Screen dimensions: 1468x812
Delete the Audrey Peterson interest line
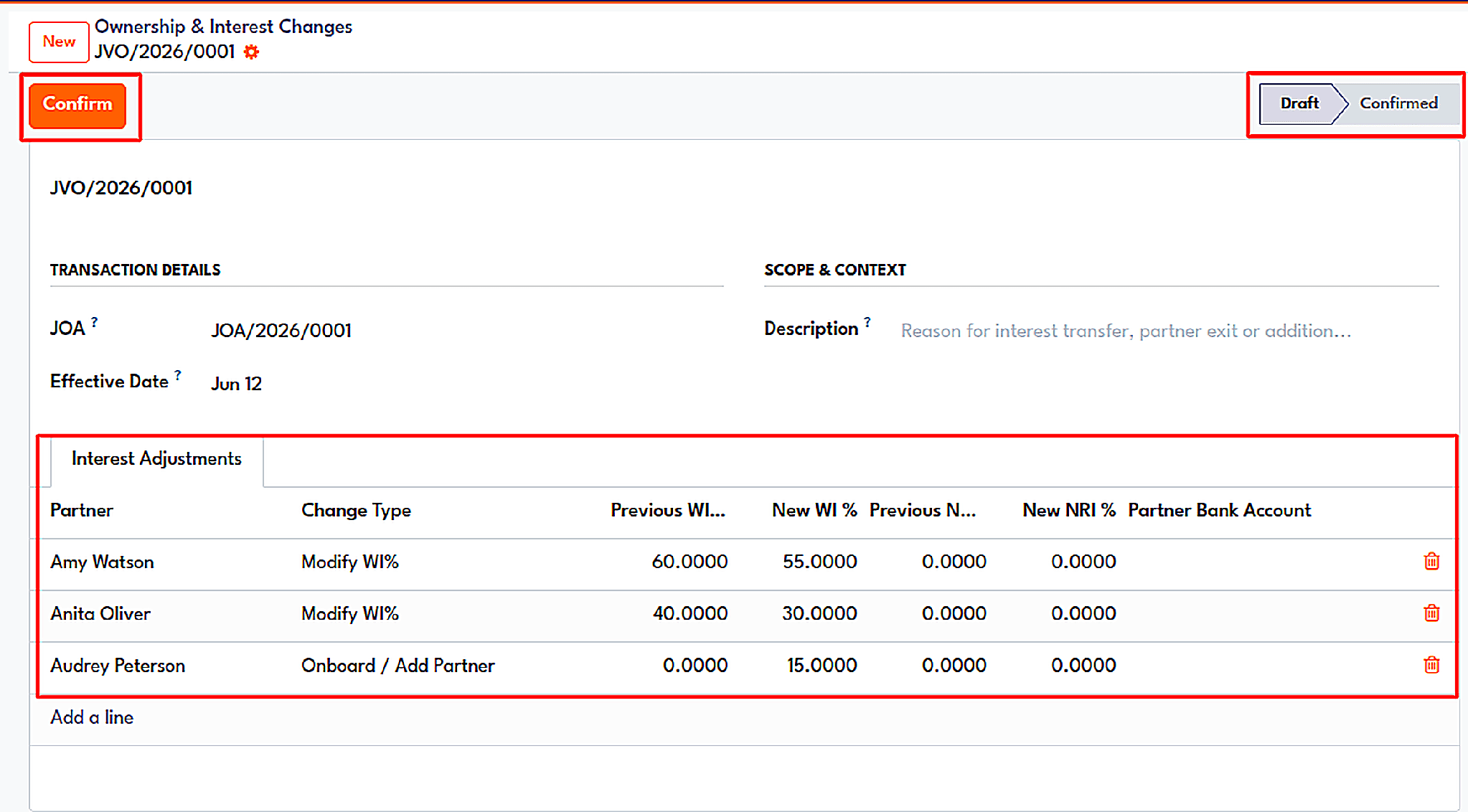tap(1431, 665)
